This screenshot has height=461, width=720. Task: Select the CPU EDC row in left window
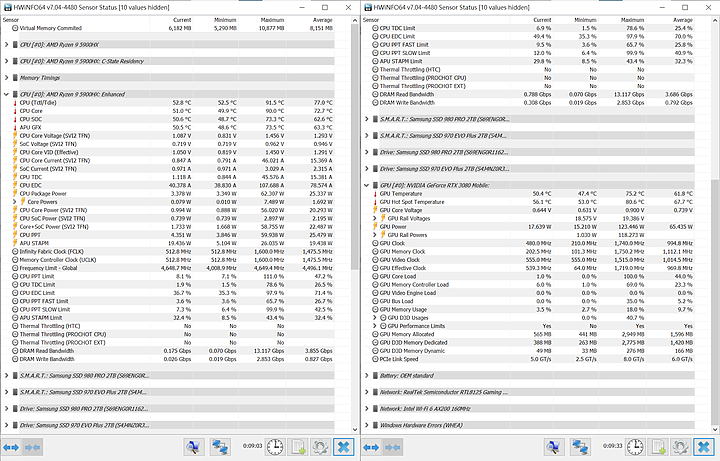pos(173,186)
